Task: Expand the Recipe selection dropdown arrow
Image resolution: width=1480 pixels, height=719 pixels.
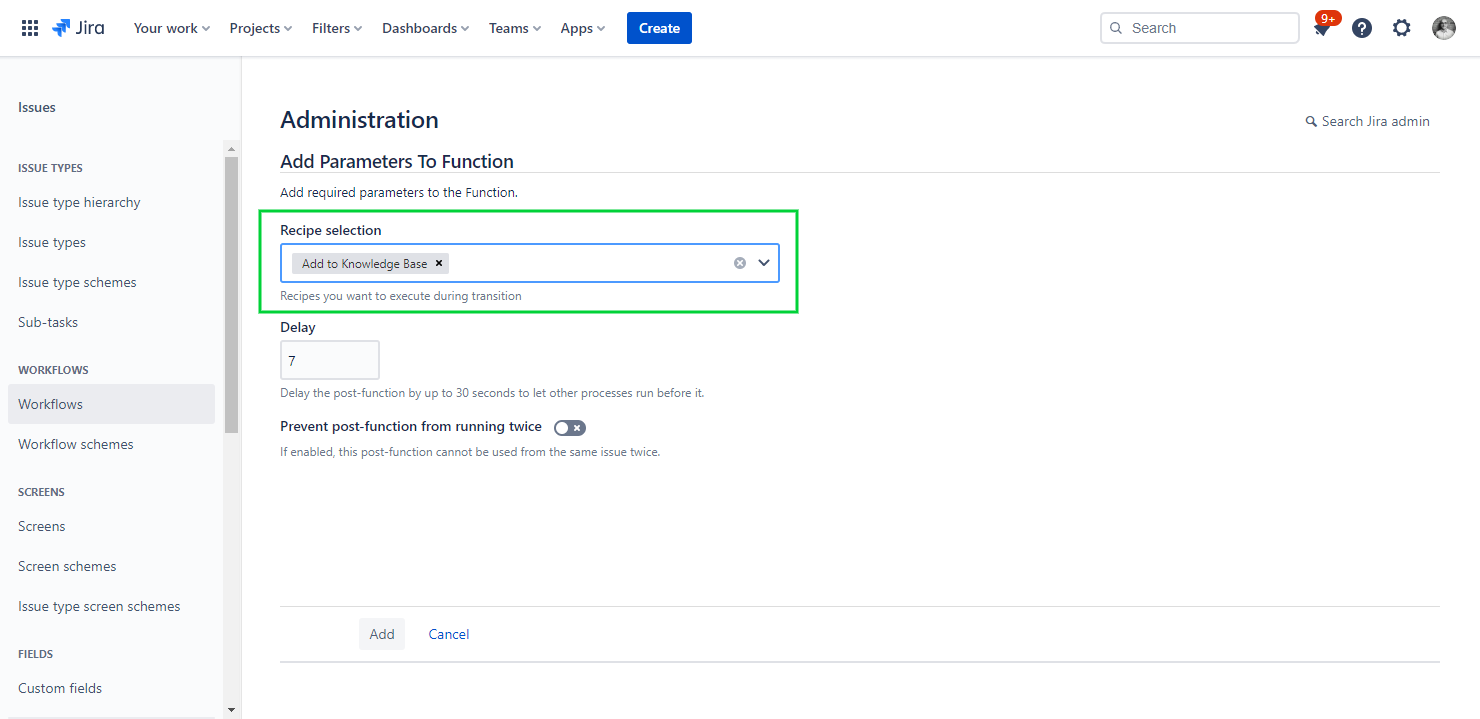Action: pyautogui.click(x=764, y=263)
